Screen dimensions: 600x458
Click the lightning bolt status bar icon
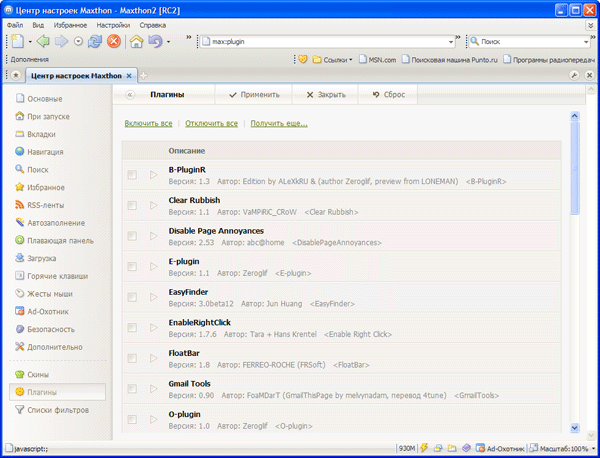424,448
